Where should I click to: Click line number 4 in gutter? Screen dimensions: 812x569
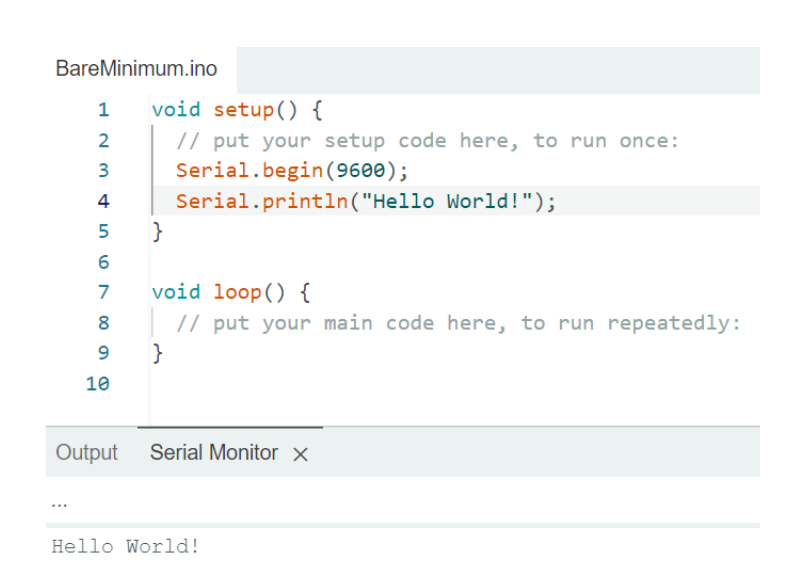click(x=104, y=201)
